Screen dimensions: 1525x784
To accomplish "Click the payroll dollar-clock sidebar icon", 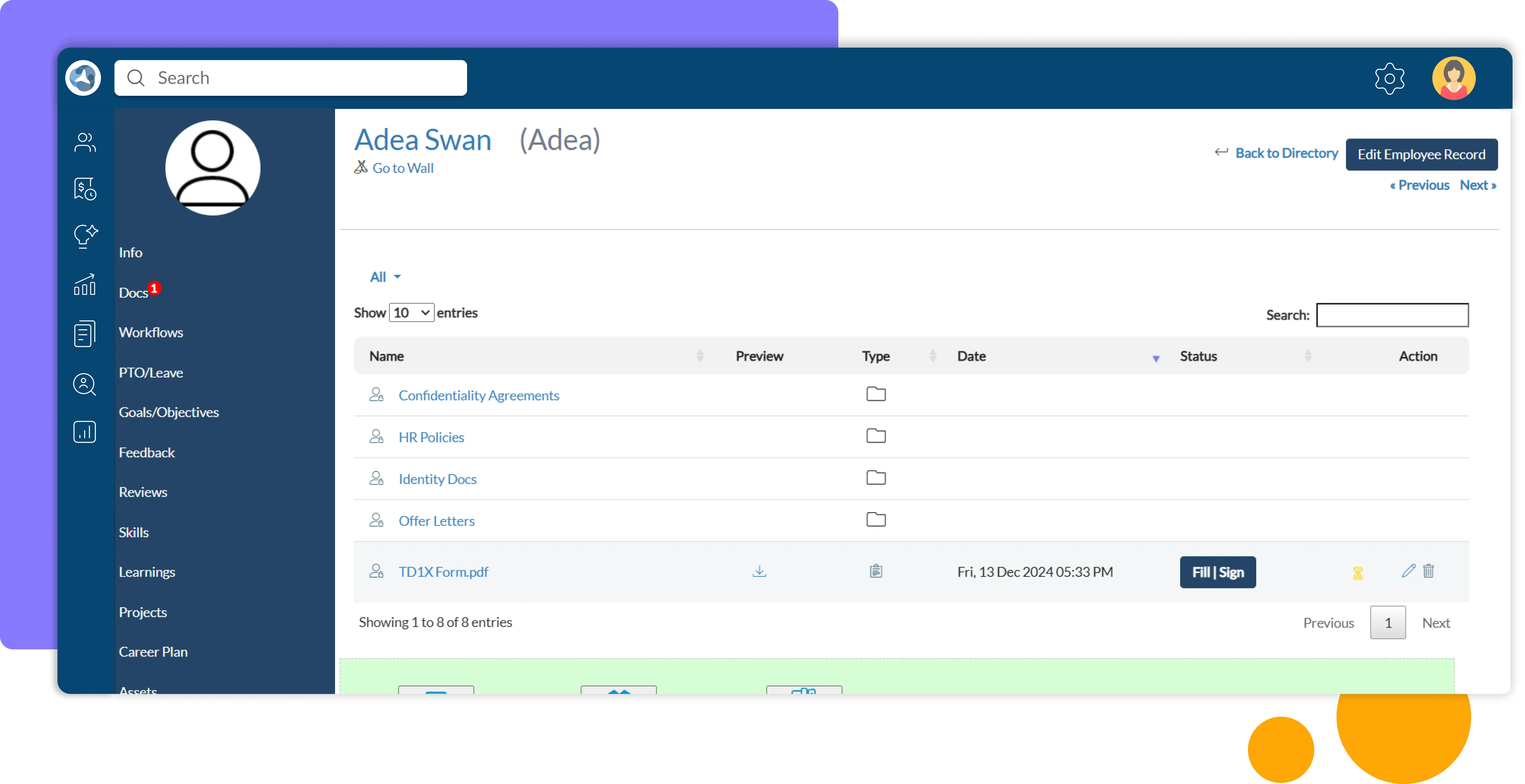I will pos(85,189).
